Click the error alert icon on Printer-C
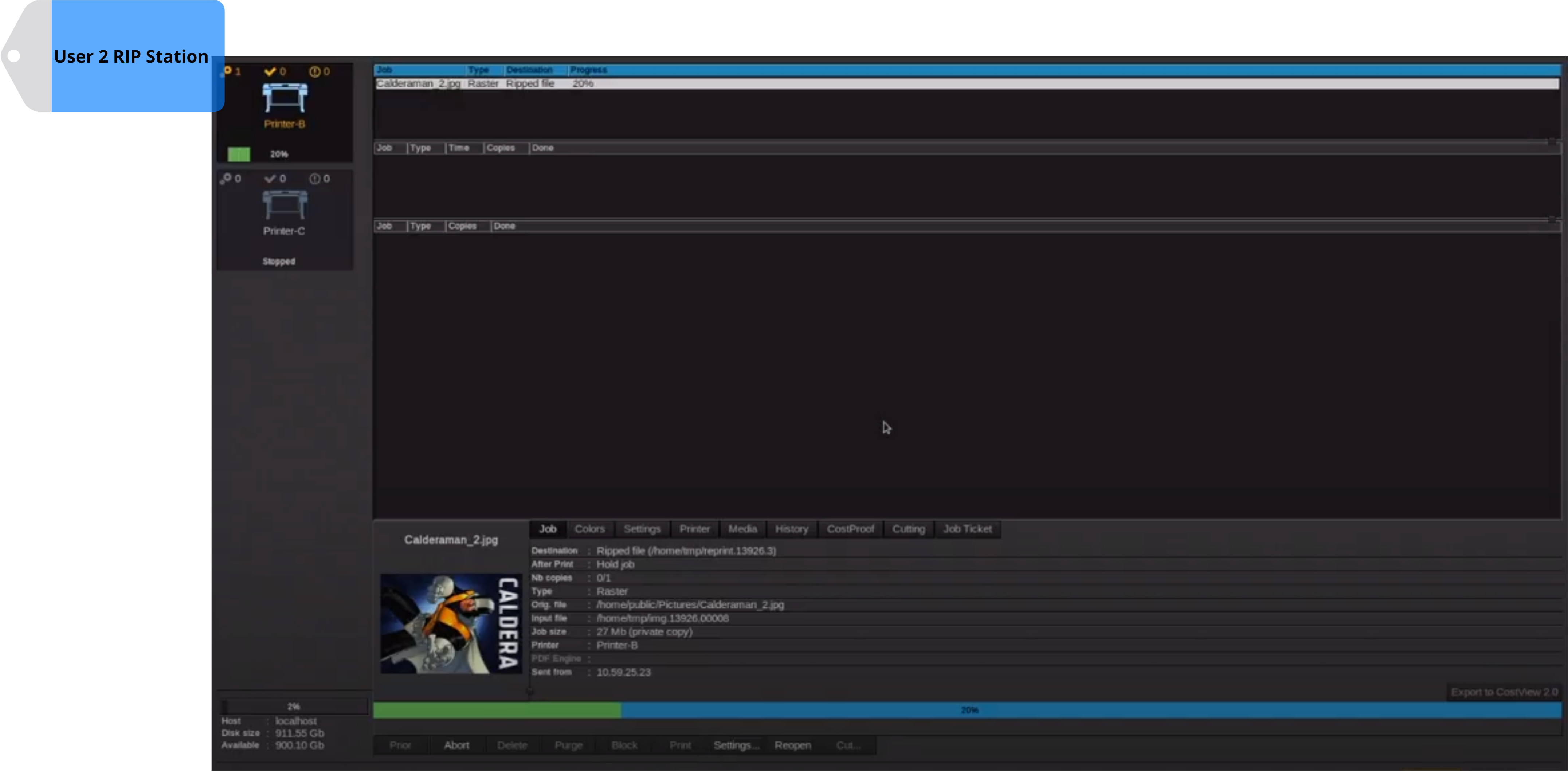This screenshot has height=771, width=1568. pyautogui.click(x=315, y=179)
